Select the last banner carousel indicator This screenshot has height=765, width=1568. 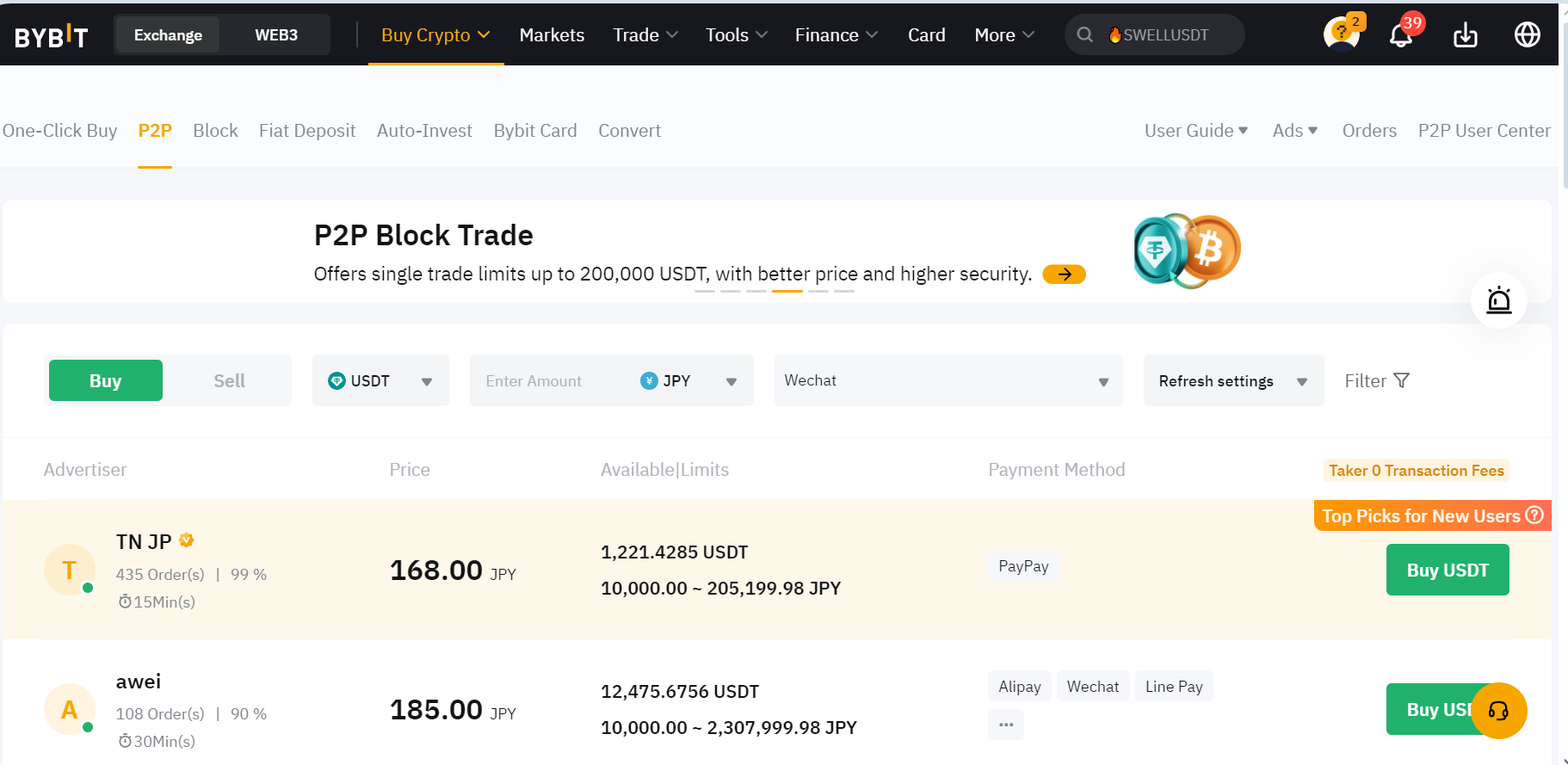pos(844,292)
